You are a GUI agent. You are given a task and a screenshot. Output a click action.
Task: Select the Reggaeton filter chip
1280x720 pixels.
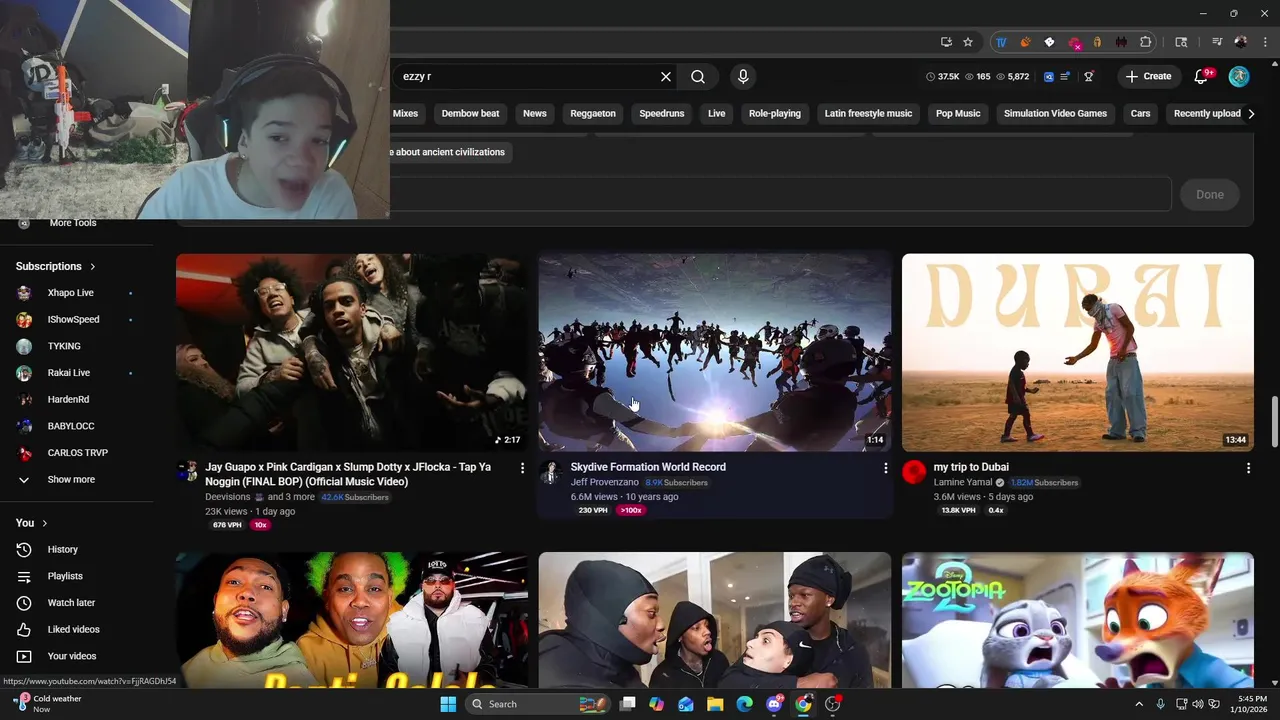(x=593, y=113)
